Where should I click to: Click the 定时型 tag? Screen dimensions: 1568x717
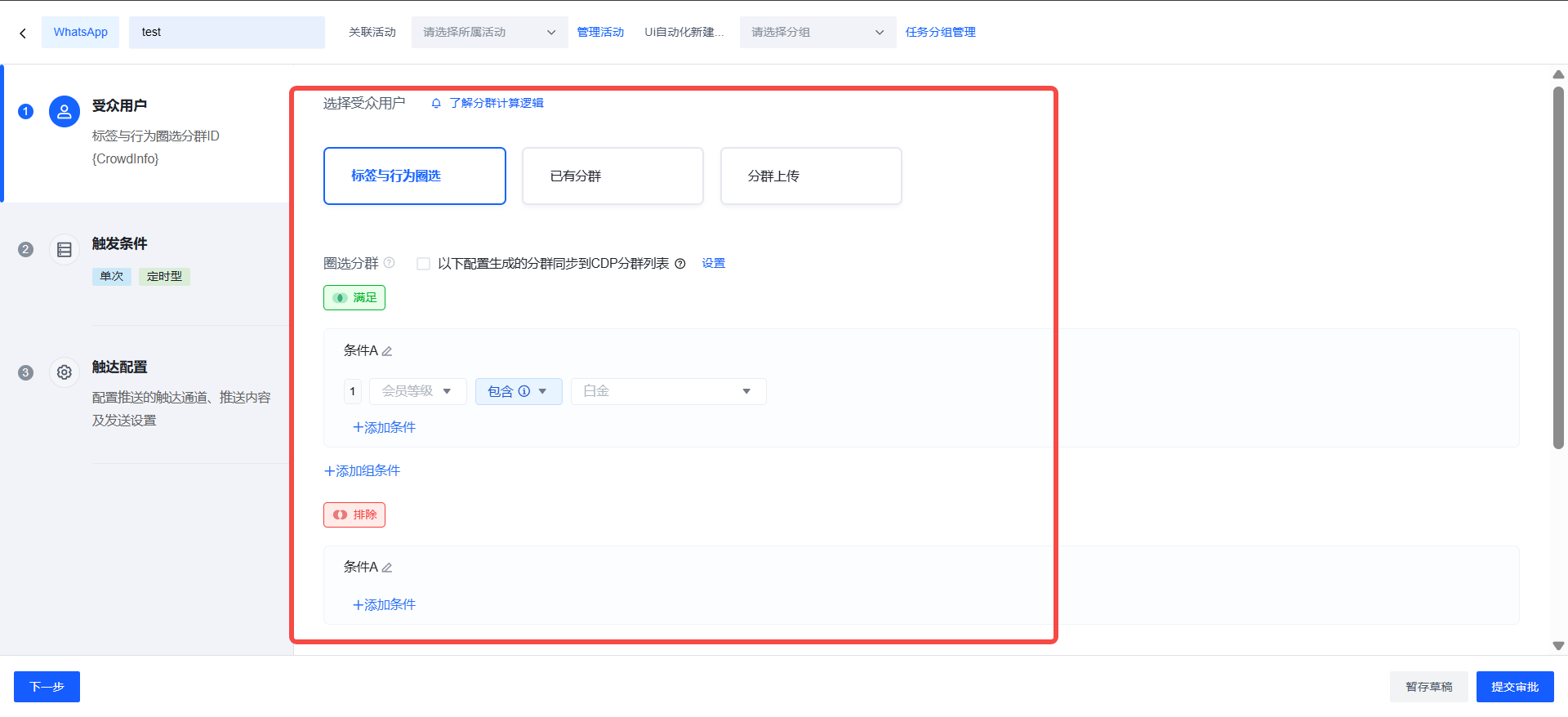pos(164,277)
